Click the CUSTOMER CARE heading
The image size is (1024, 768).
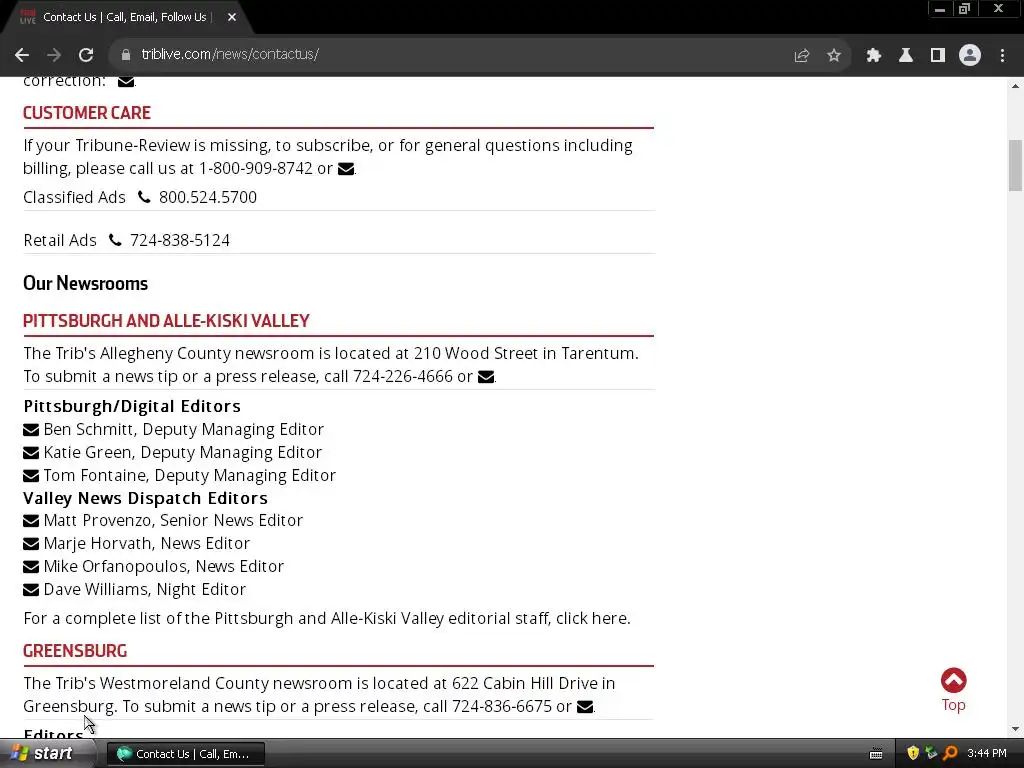(87, 113)
